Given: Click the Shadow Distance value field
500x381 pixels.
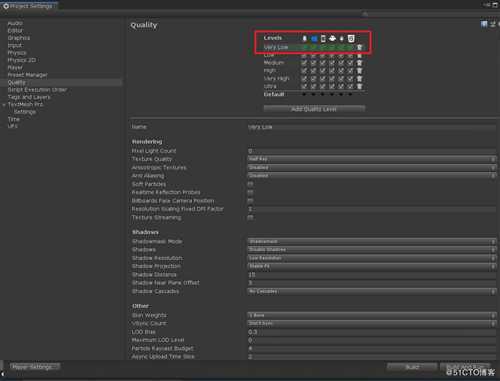Looking at the screenshot, I should coord(372,275).
